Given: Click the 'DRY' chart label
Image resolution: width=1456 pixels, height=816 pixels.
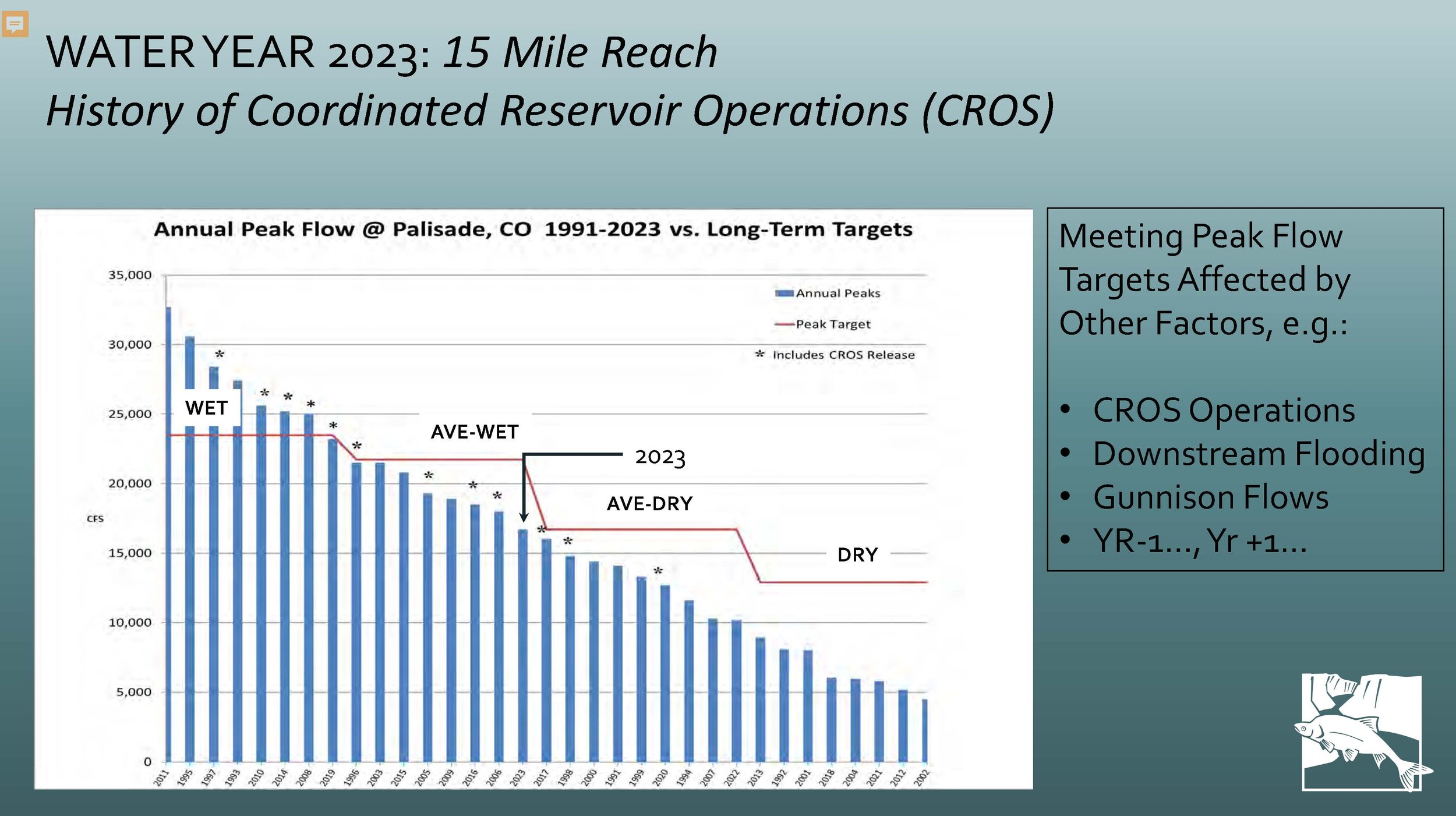Looking at the screenshot, I should click(857, 554).
